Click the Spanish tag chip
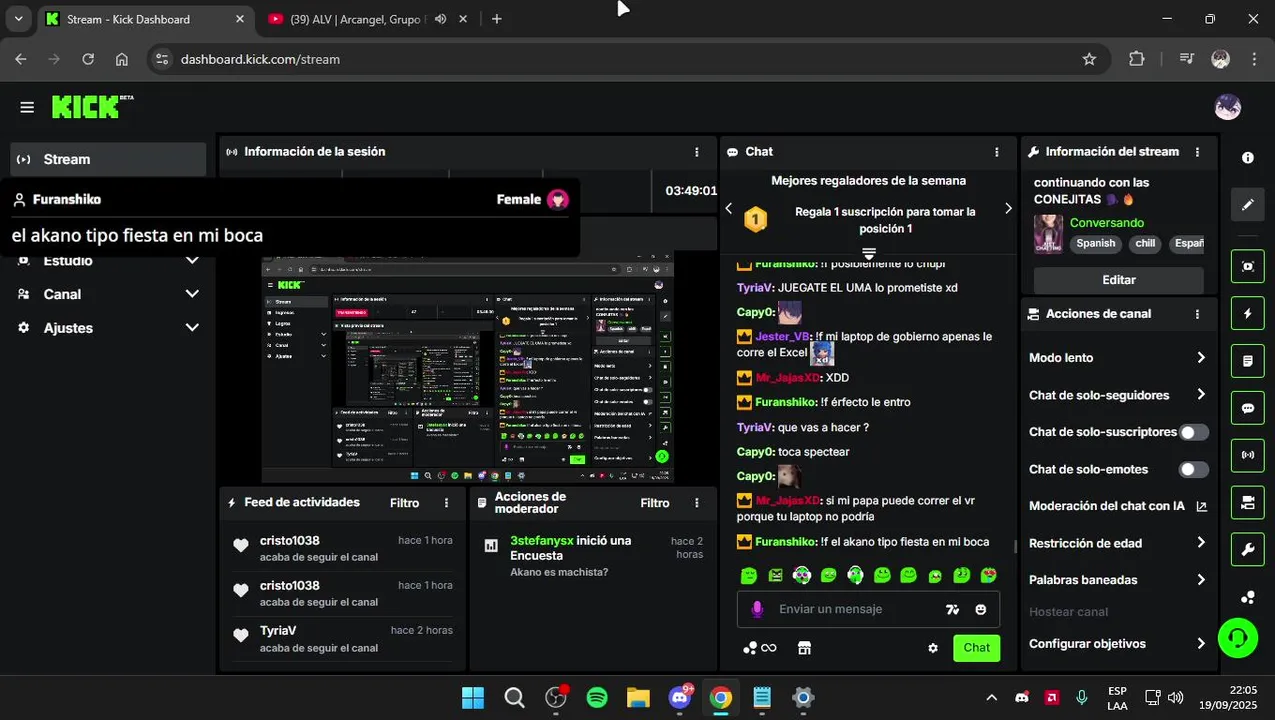Screen dimensions: 1275x720 [x=1096, y=243]
